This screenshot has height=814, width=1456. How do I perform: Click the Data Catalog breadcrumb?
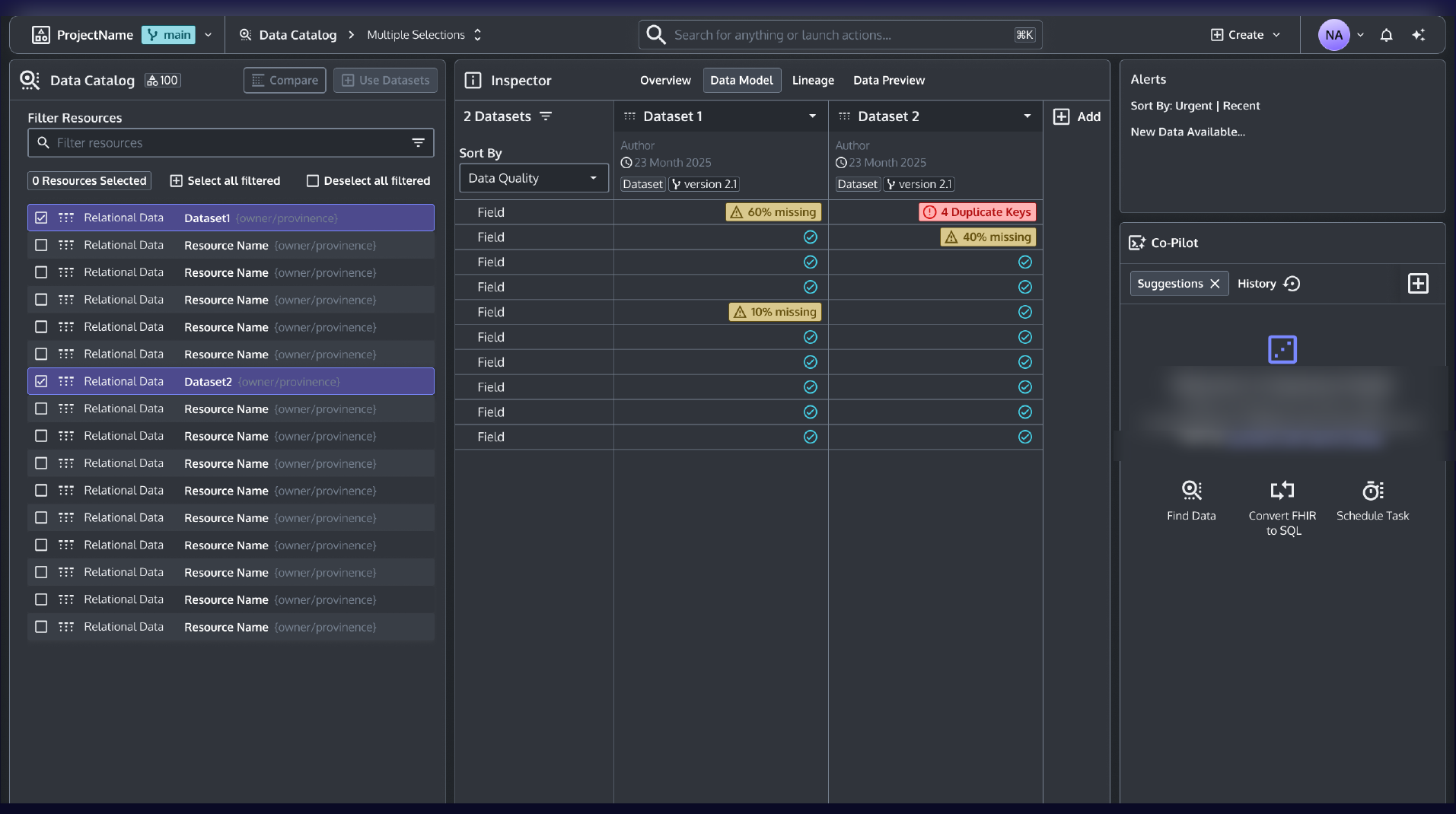click(x=288, y=35)
